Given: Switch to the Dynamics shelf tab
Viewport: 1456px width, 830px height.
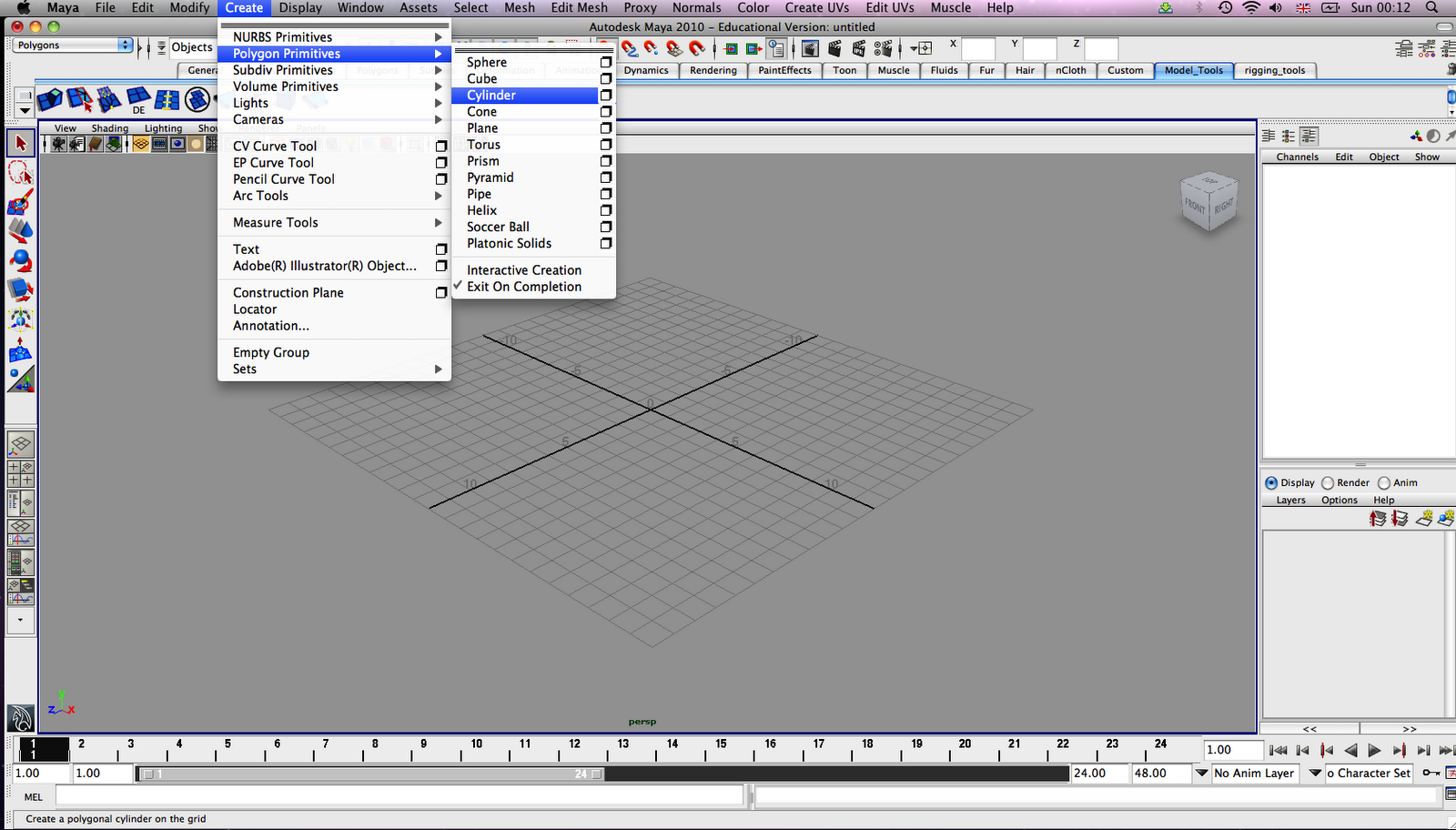Looking at the screenshot, I should 648,70.
